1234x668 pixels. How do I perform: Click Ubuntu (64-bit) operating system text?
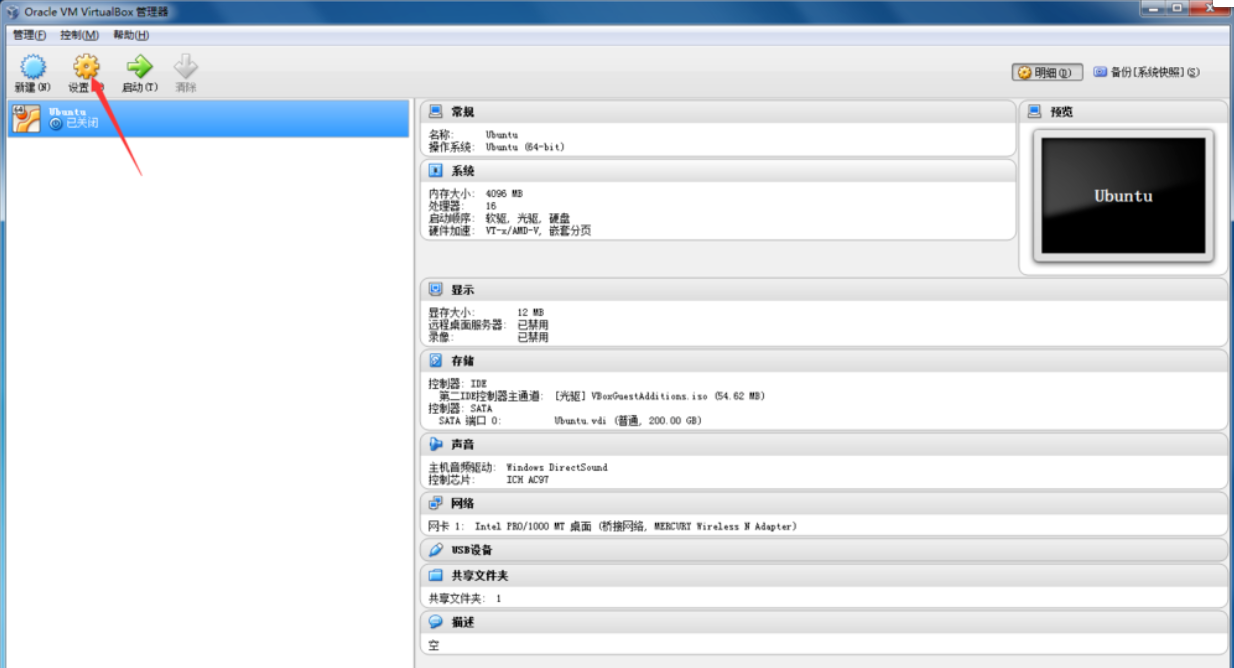pyautogui.click(x=525, y=147)
